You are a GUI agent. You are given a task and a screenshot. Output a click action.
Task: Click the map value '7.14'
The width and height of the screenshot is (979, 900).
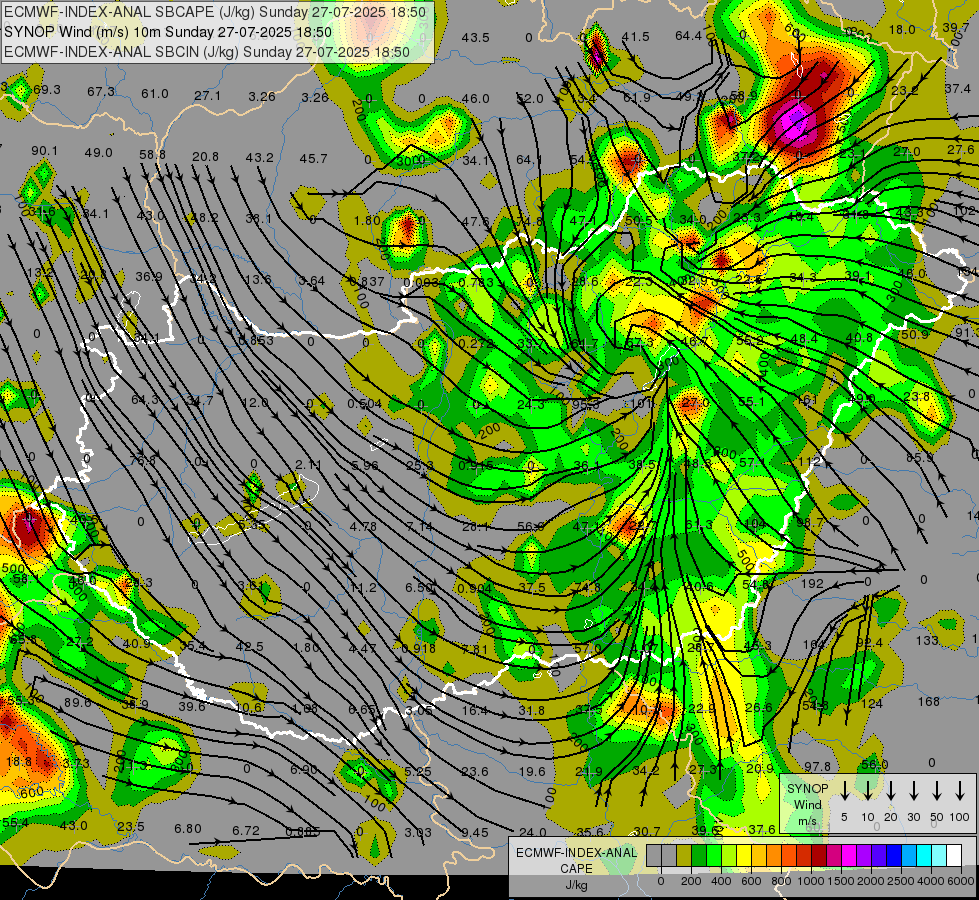[419, 526]
